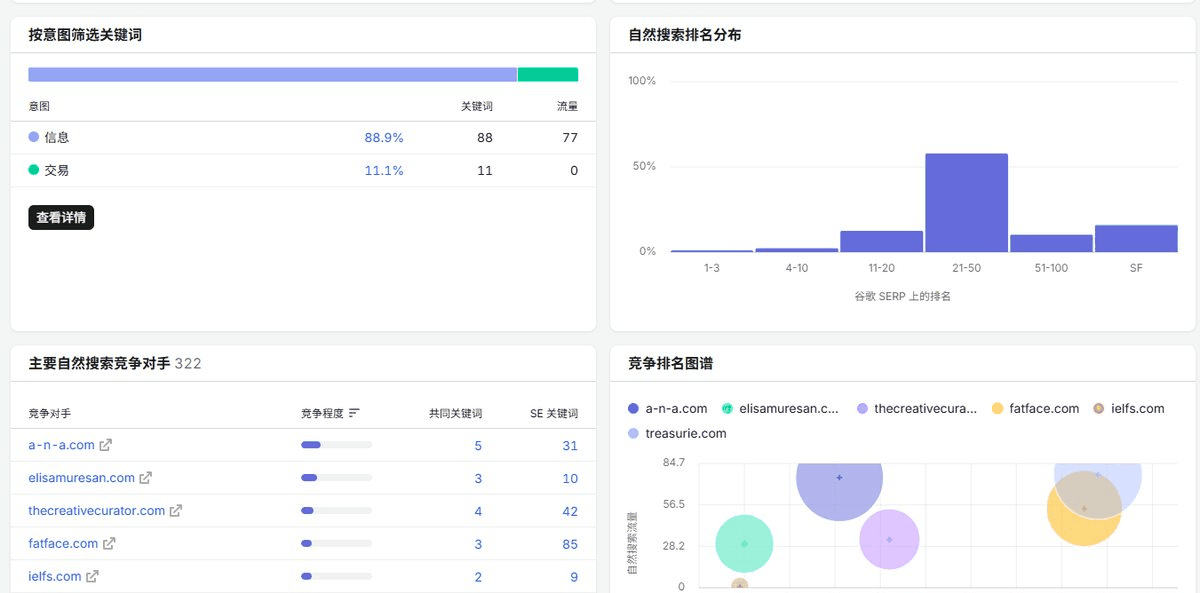This screenshot has height=593, width=1200.
Task: Click SE keywords value 42 for thecreativecurator.com
Action: [x=570, y=511]
